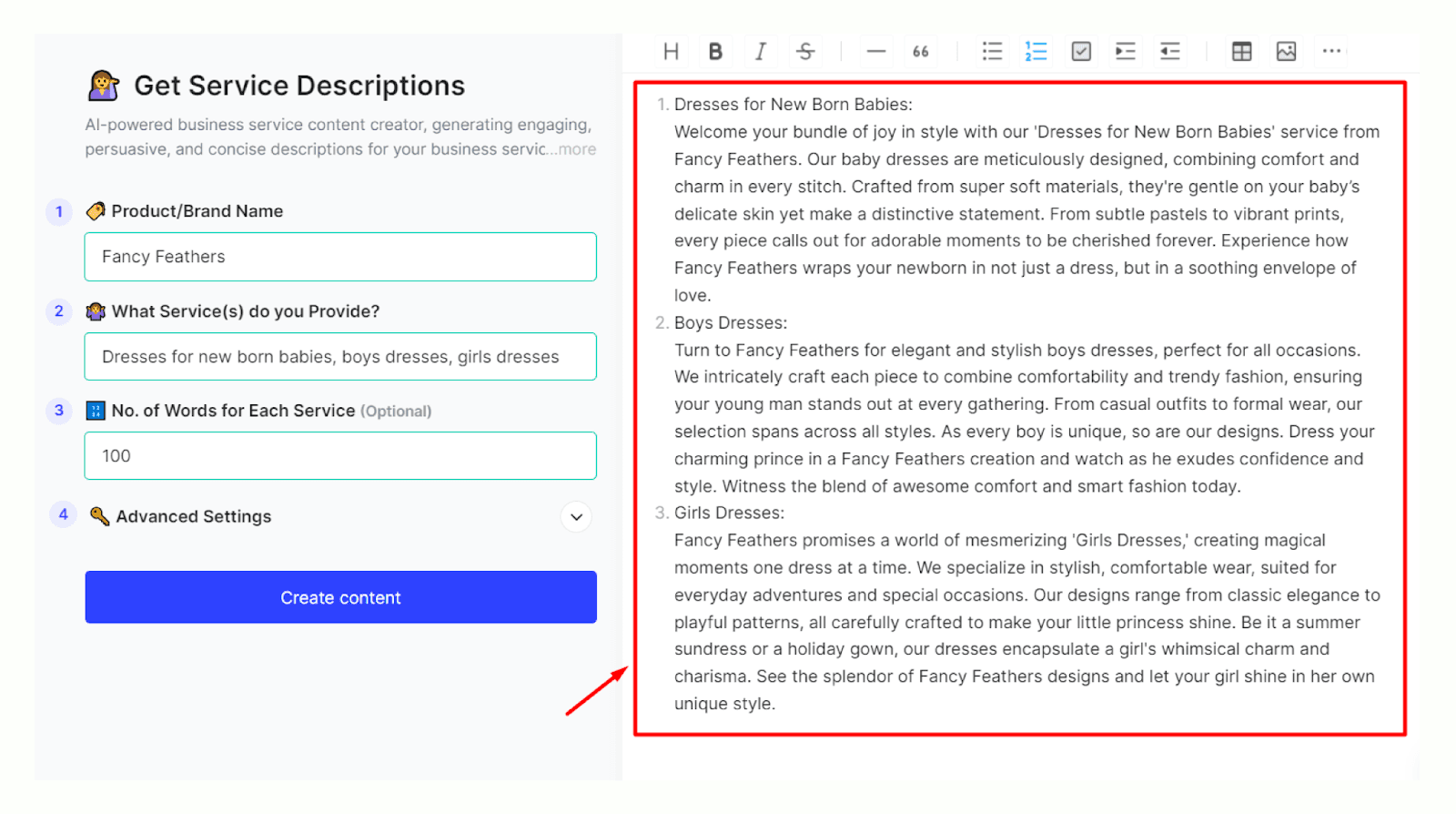1456x814 pixels.
Task: Edit the services provided field
Action: 341,357
